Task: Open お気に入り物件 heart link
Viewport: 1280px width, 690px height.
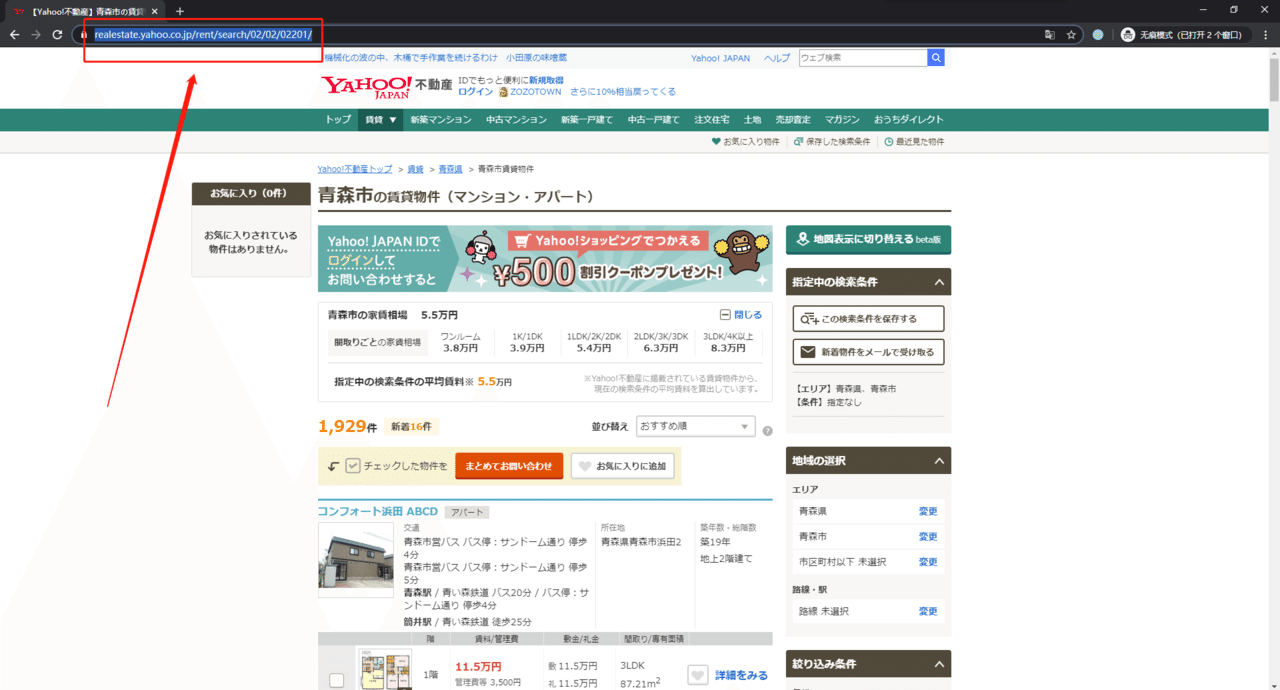Action: (x=745, y=142)
